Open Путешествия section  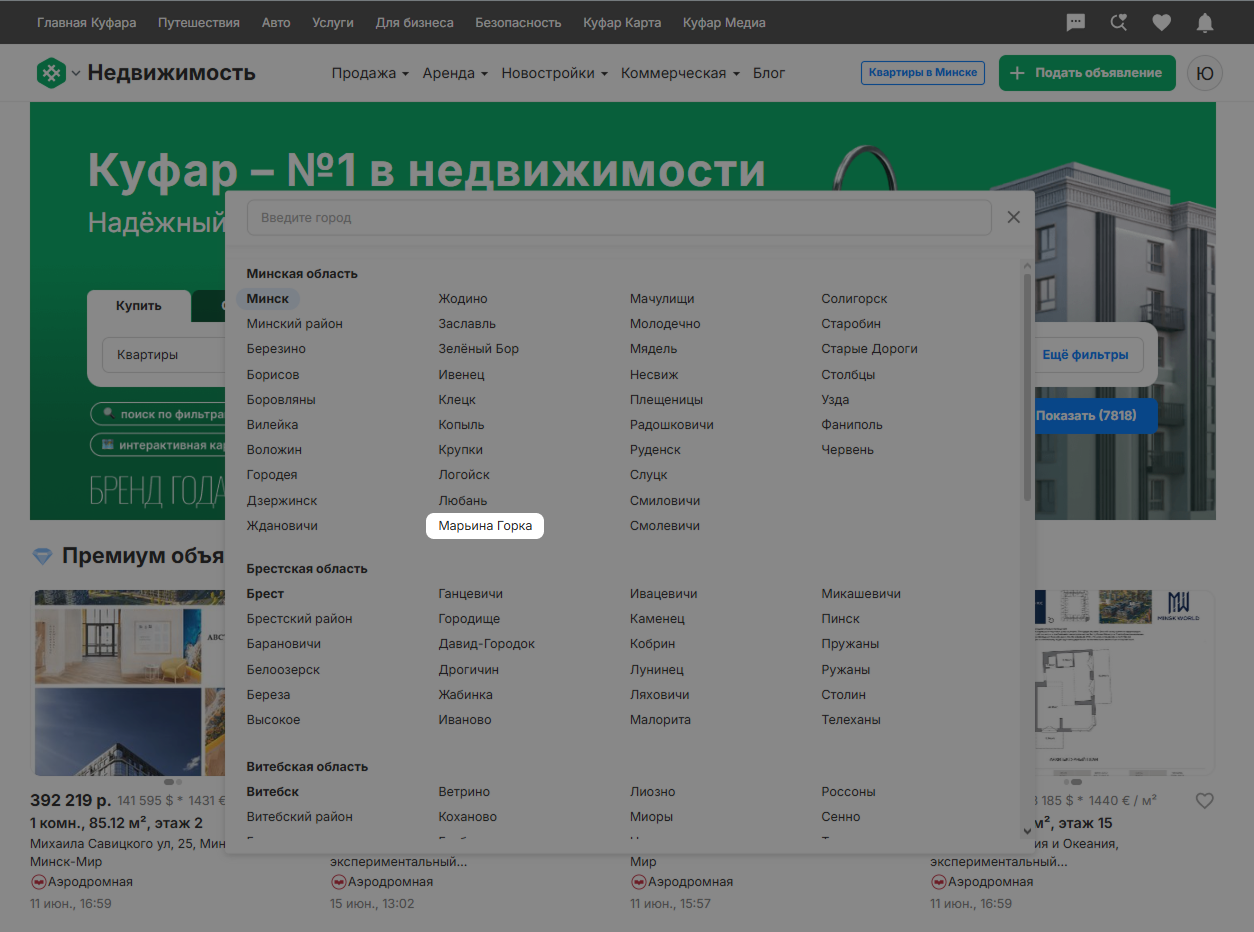pos(199,22)
